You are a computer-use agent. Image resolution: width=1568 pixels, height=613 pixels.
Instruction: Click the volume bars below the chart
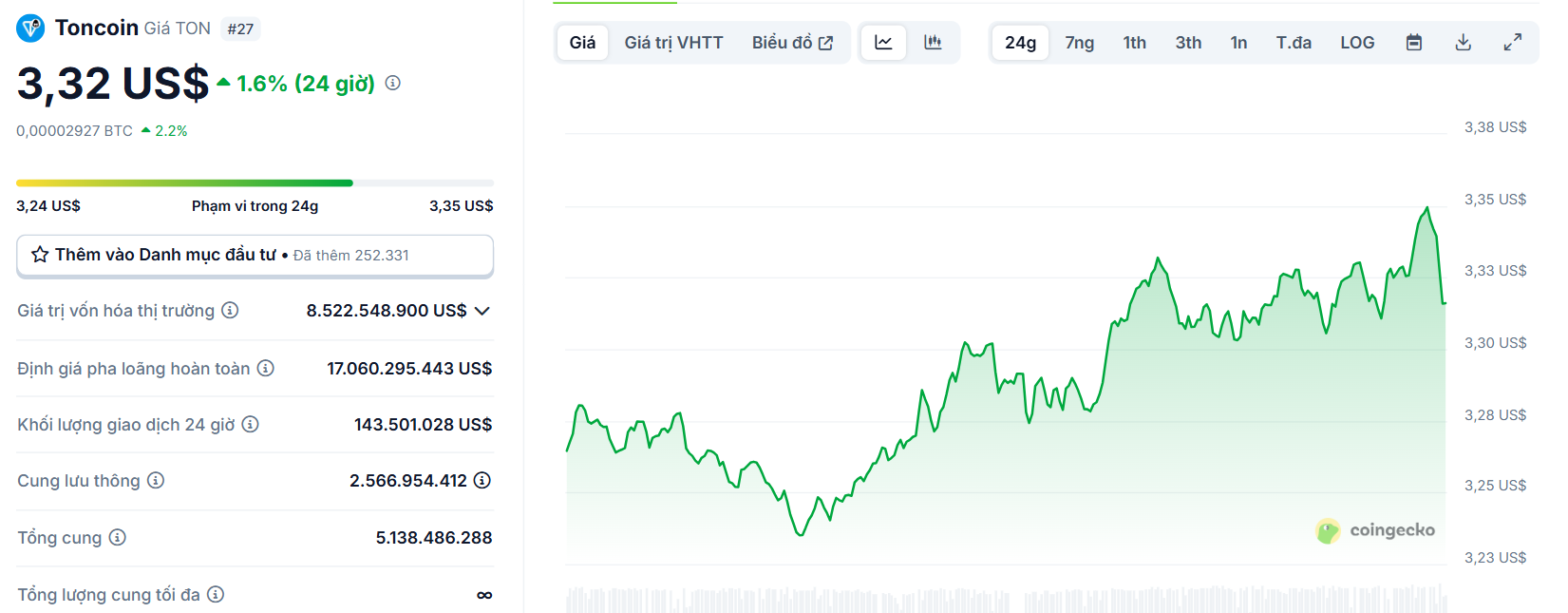pyautogui.click(x=1007, y=599)
